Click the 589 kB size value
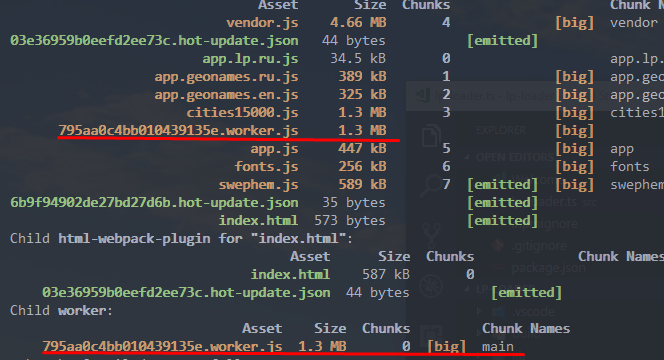The width and height of the screenshot is (664, 360). (362, 184)
